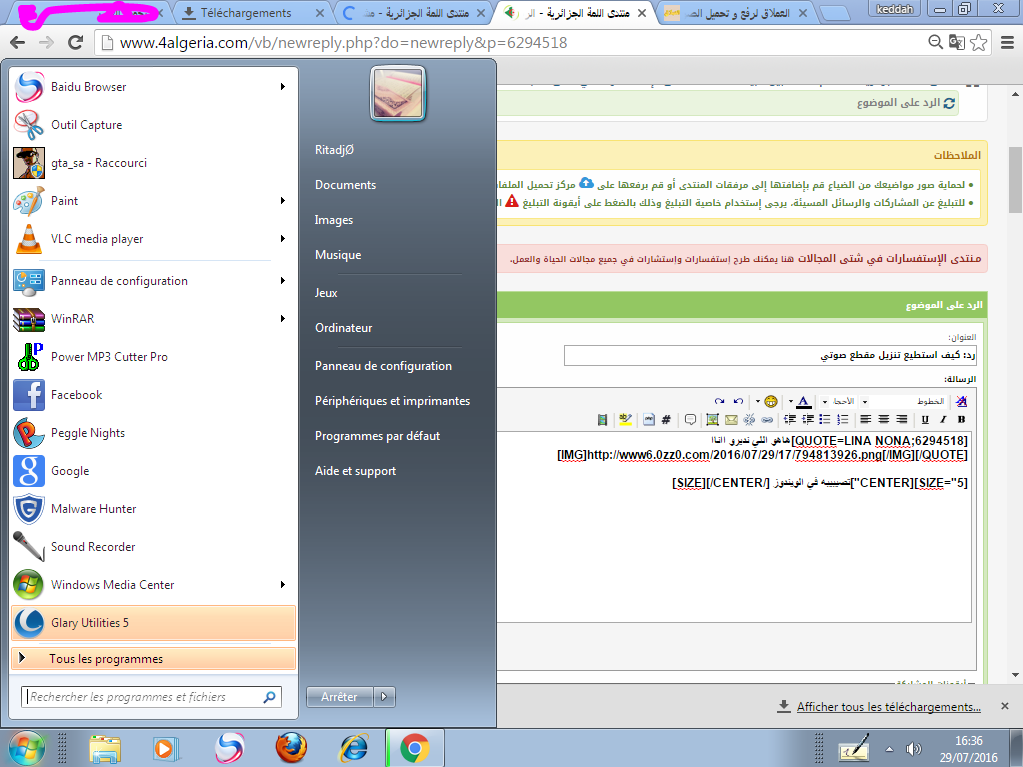
Task: Click the insert link chain icon
Action: tap(767, 419)
